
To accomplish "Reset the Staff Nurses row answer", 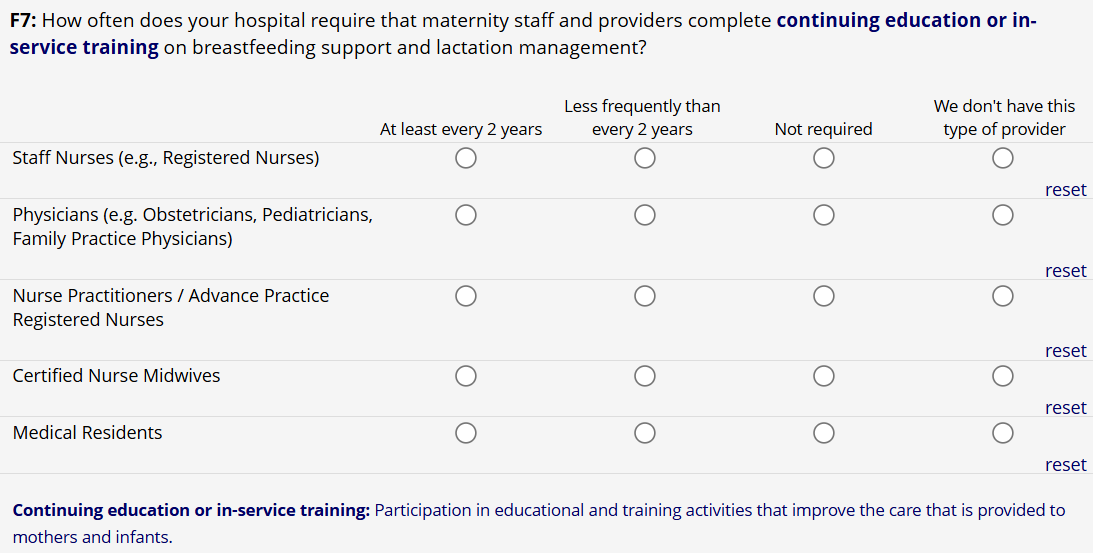I will 1065,190.
